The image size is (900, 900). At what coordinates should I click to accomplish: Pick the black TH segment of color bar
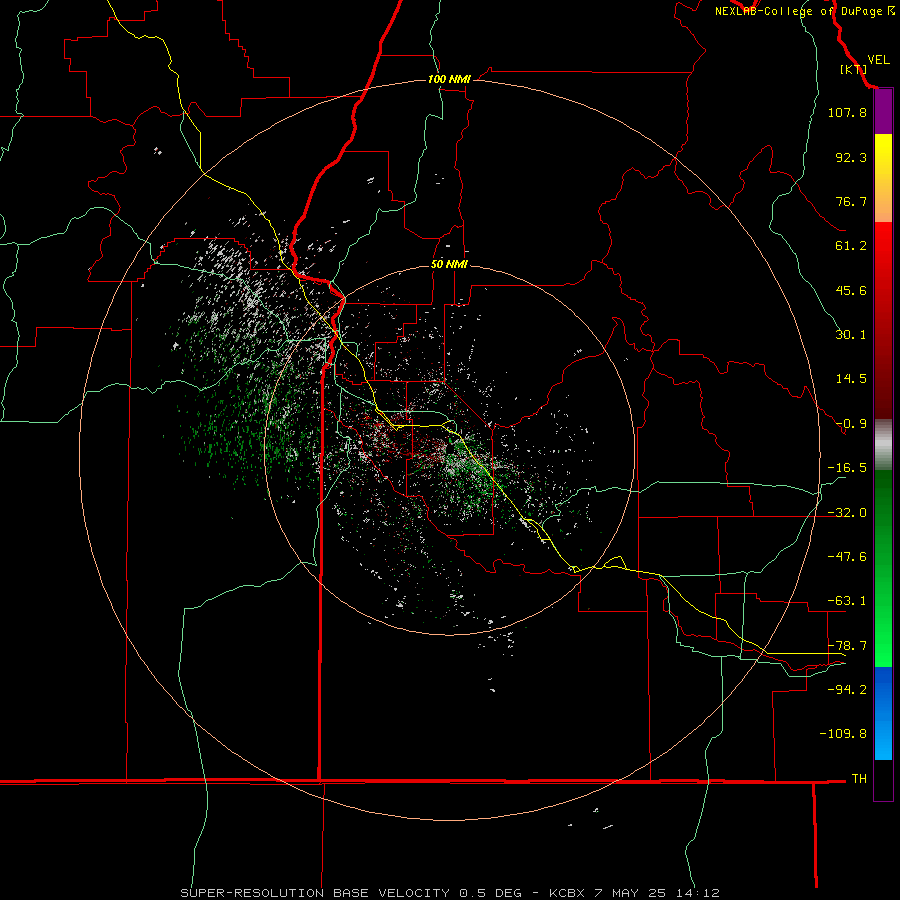883,779
